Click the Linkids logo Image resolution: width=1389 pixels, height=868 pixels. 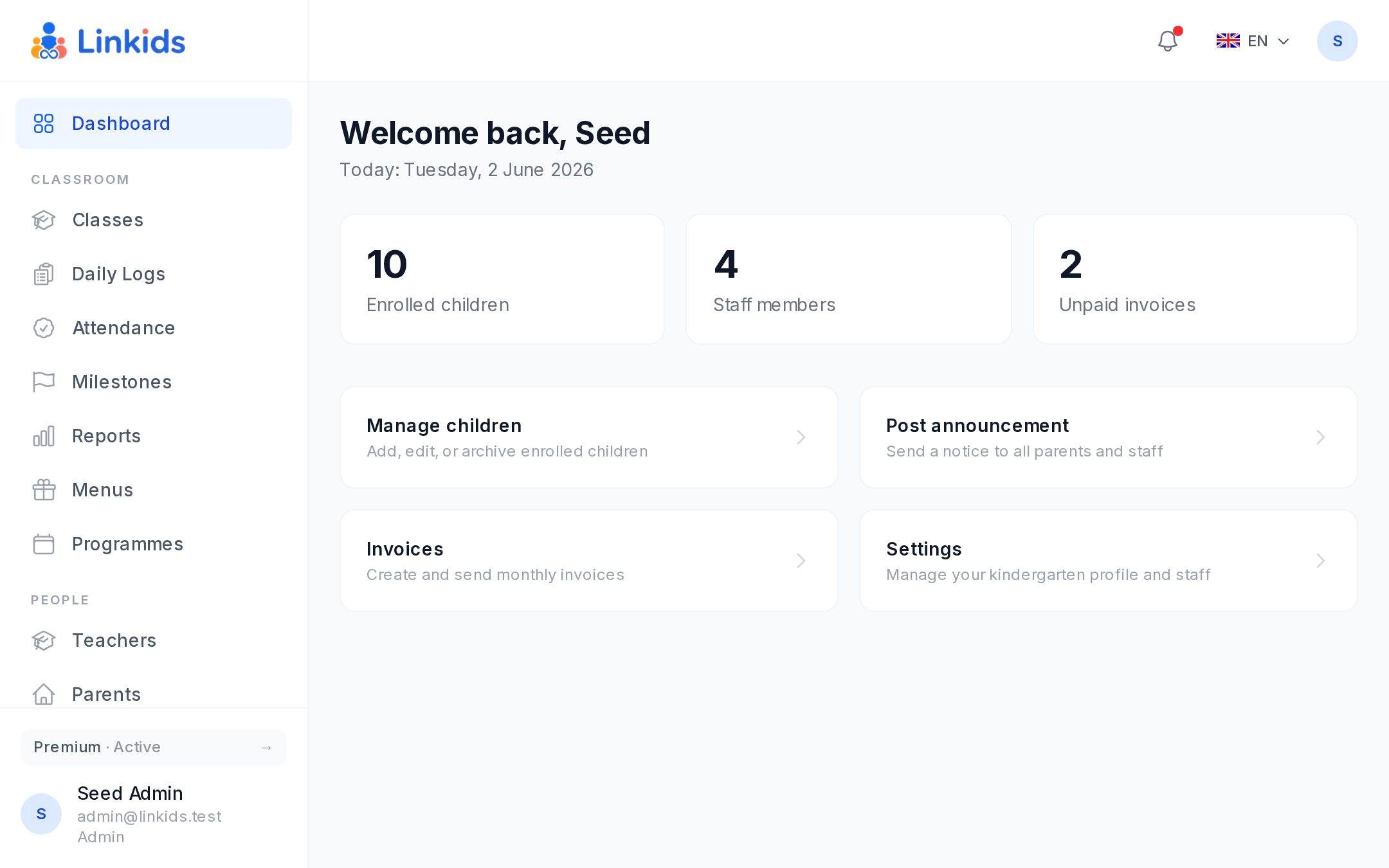pos(108,41)
